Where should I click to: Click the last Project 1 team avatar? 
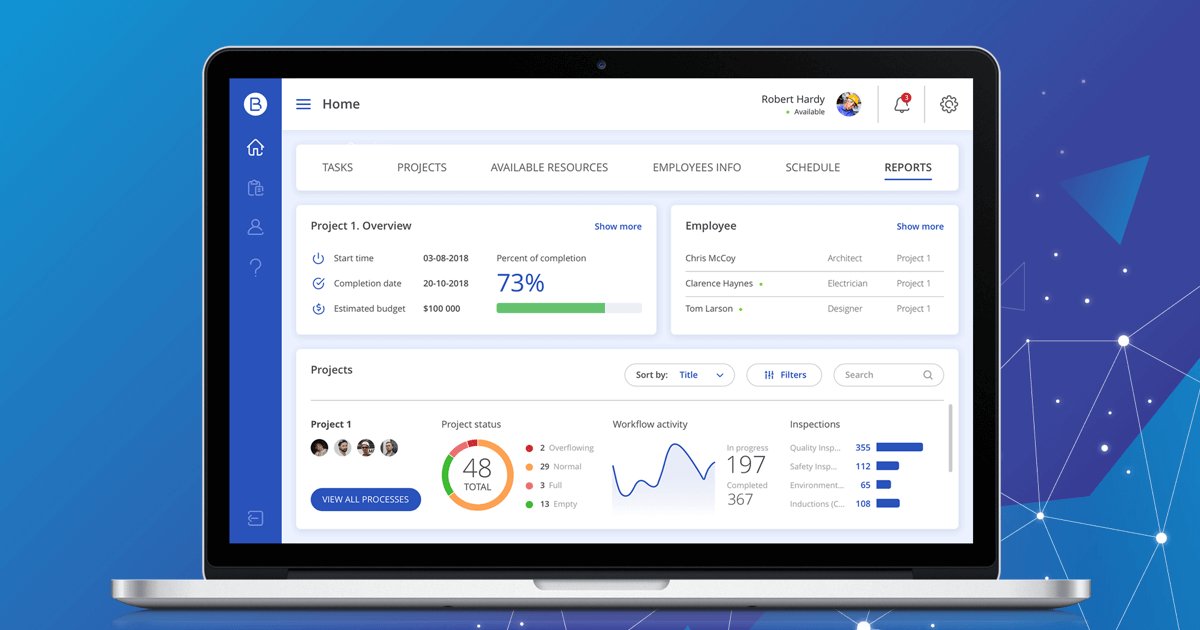coord(389,448)
